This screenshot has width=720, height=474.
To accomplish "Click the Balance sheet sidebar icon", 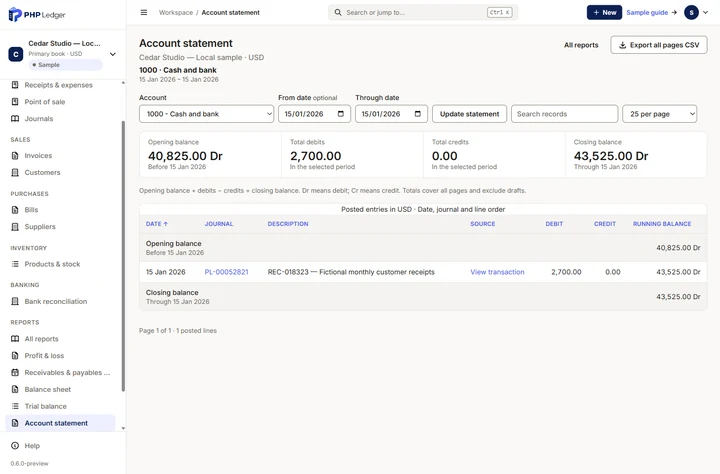I will 15,389.
